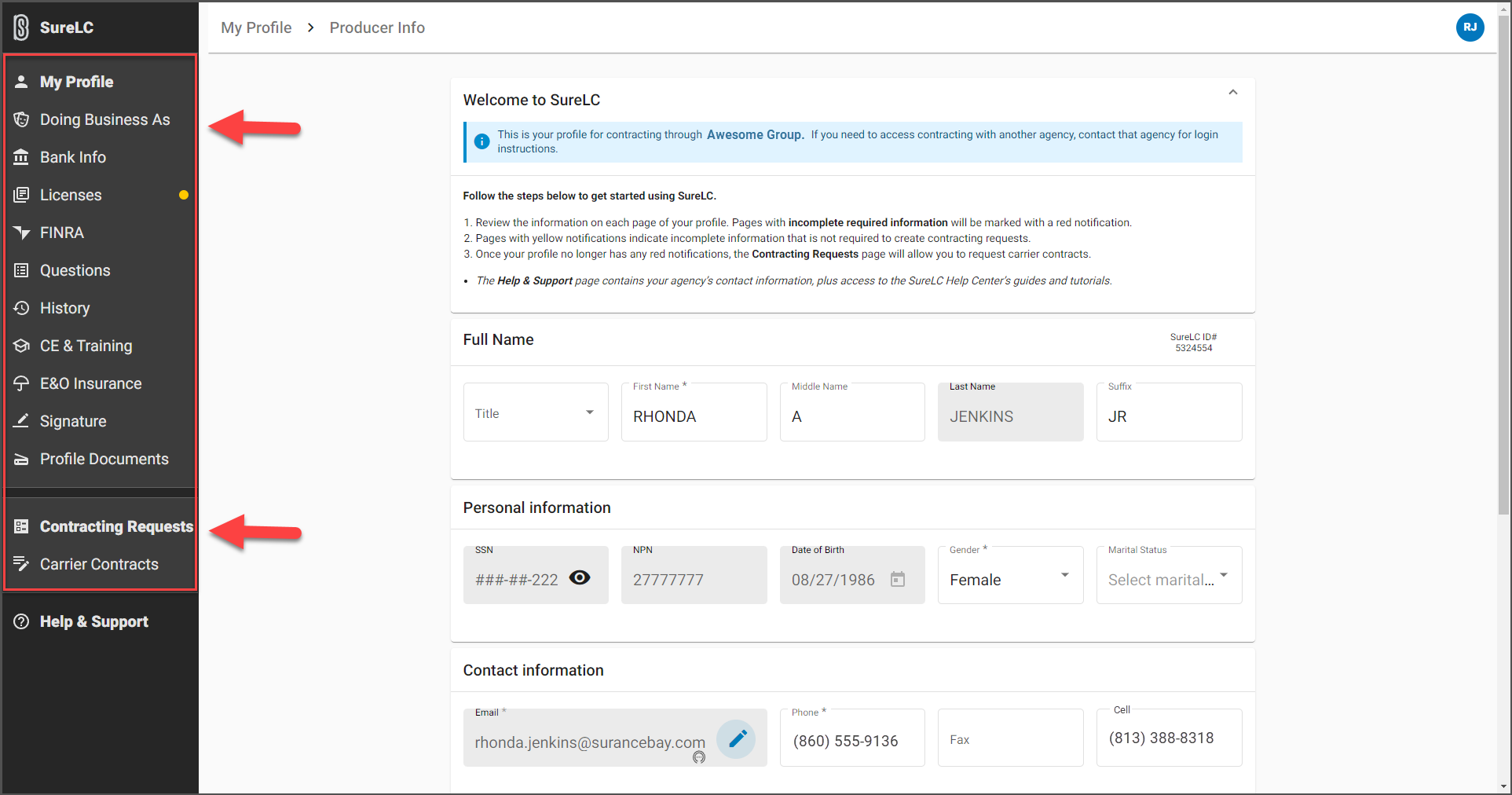This screenshot has height=795, width=1512.
Task: Click the Email field
Action: [615, 738]
